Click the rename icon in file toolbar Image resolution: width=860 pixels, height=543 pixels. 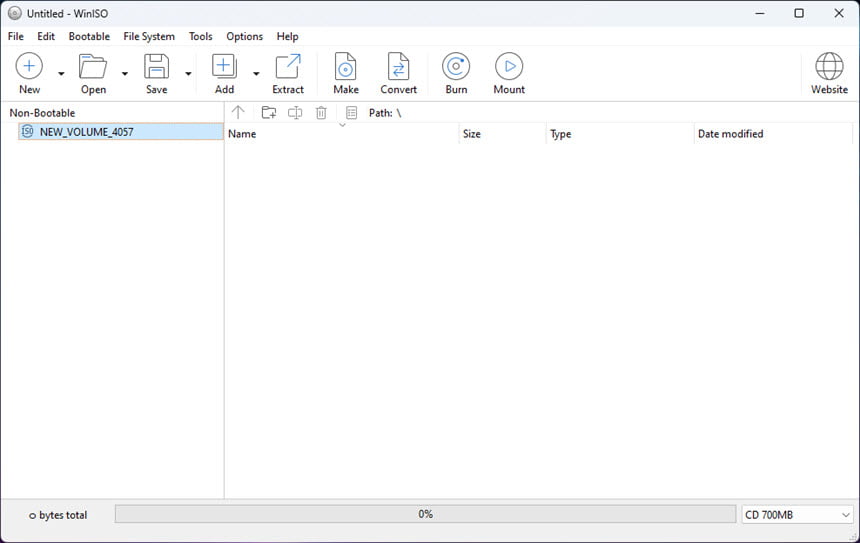pos(295,112)
